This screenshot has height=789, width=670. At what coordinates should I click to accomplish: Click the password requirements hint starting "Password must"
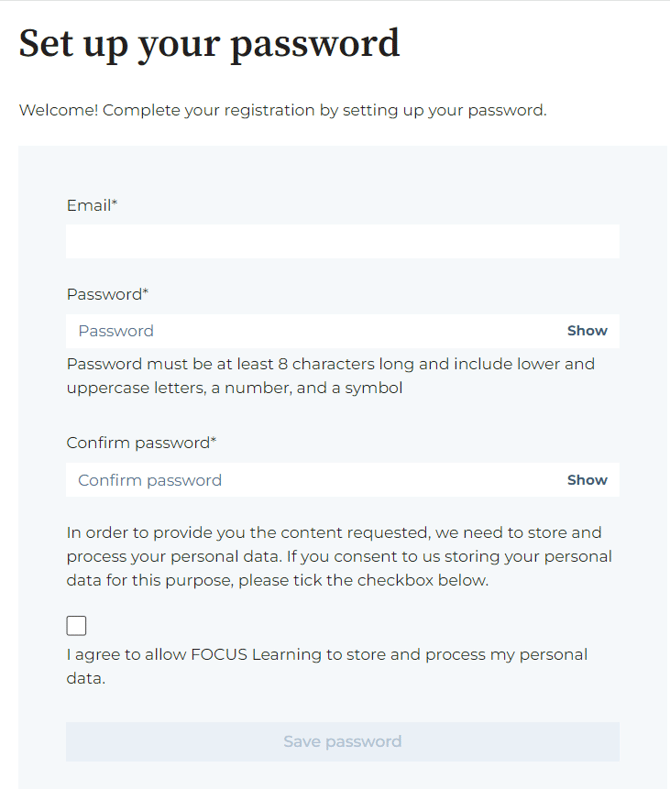point(330,364)
